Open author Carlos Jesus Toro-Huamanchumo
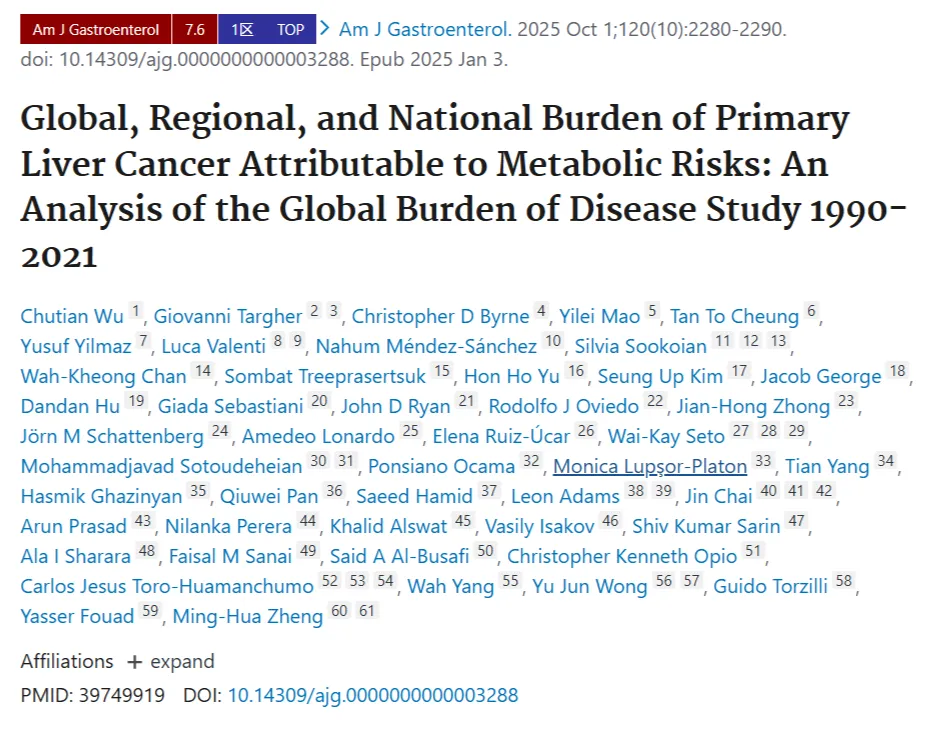Image resolution: width=932 pixels, height=741 pixels. (x=167, y=587)
